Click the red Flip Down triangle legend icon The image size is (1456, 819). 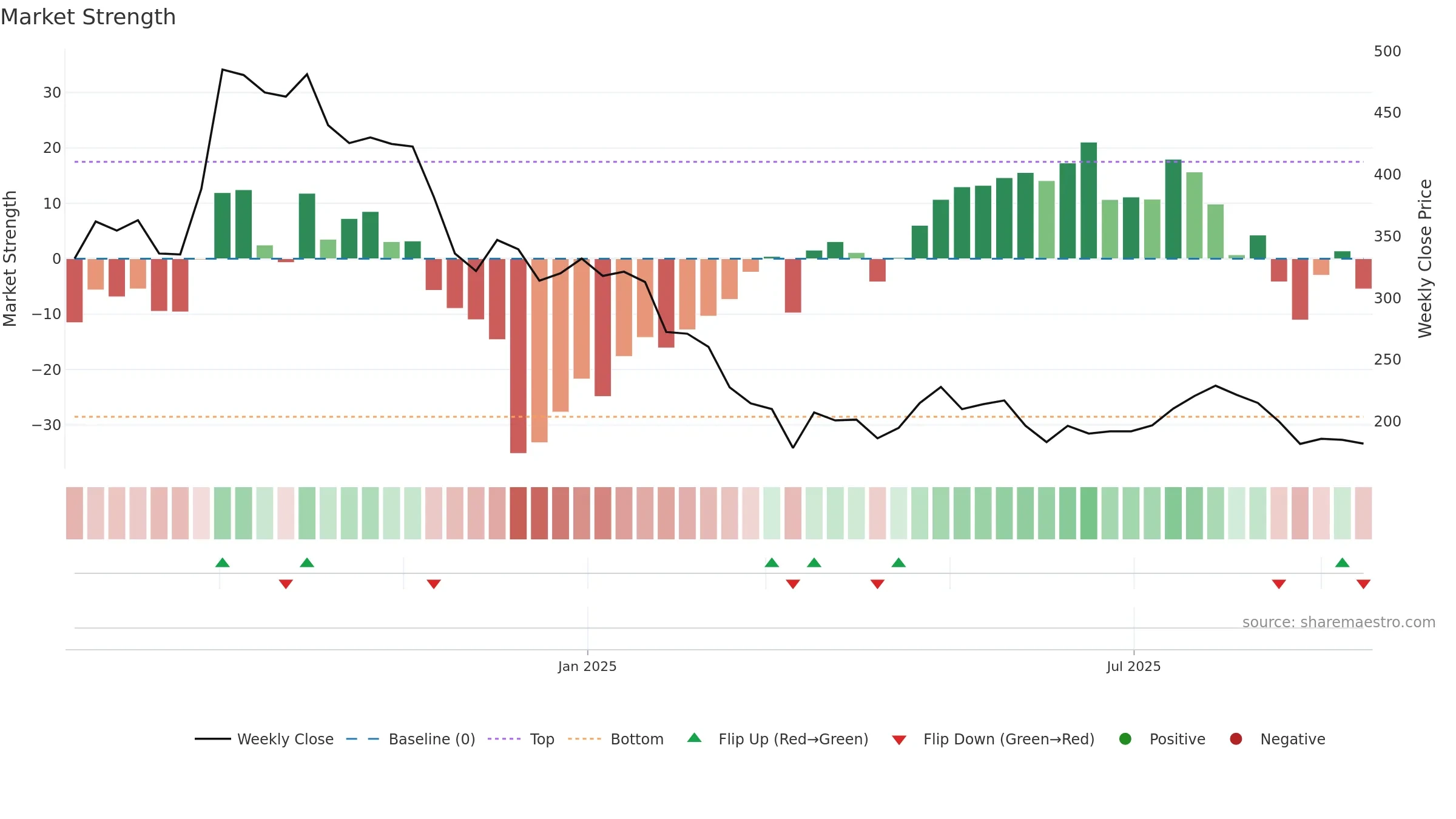coord(899,740)
